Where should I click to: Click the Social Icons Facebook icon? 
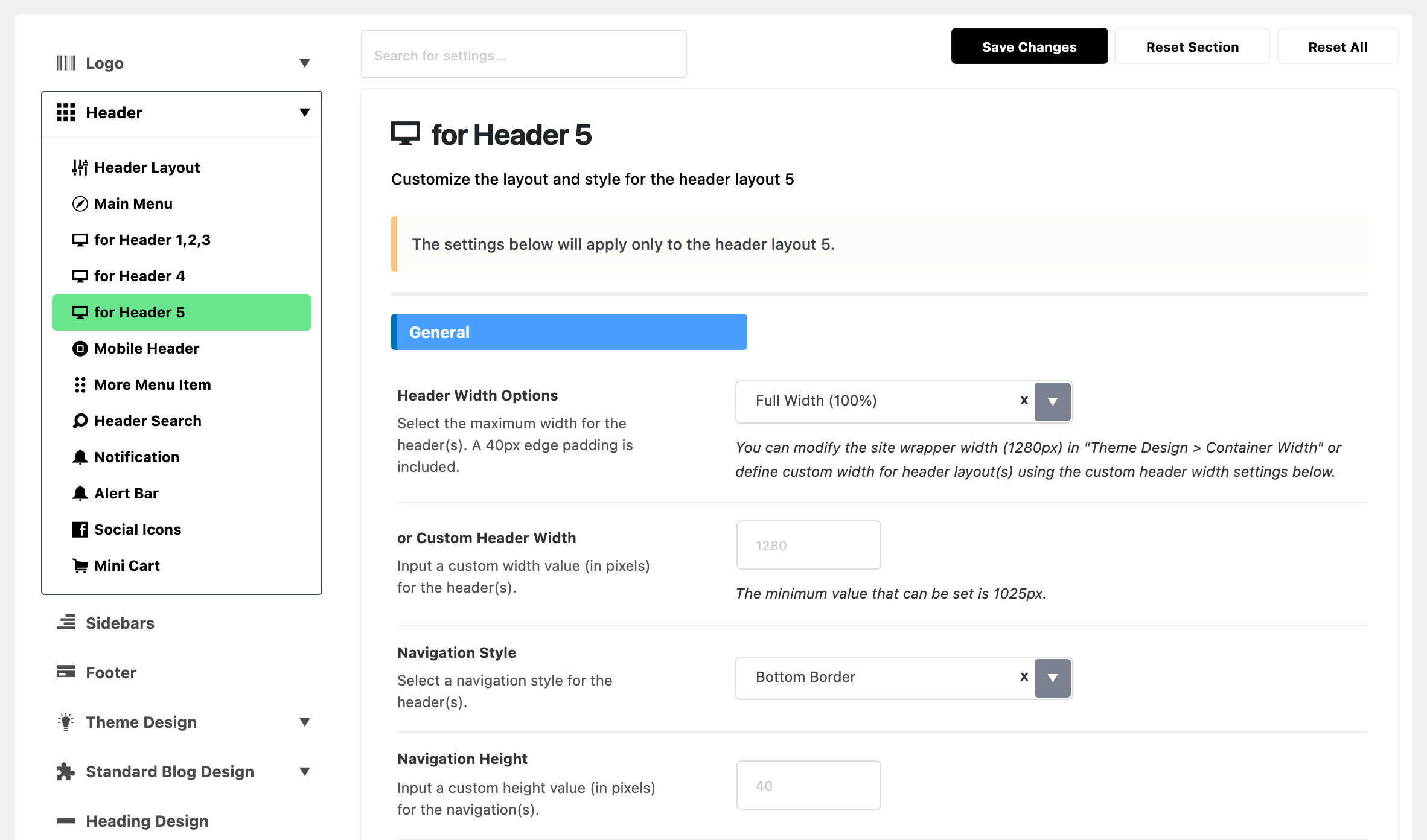(80, 530)
